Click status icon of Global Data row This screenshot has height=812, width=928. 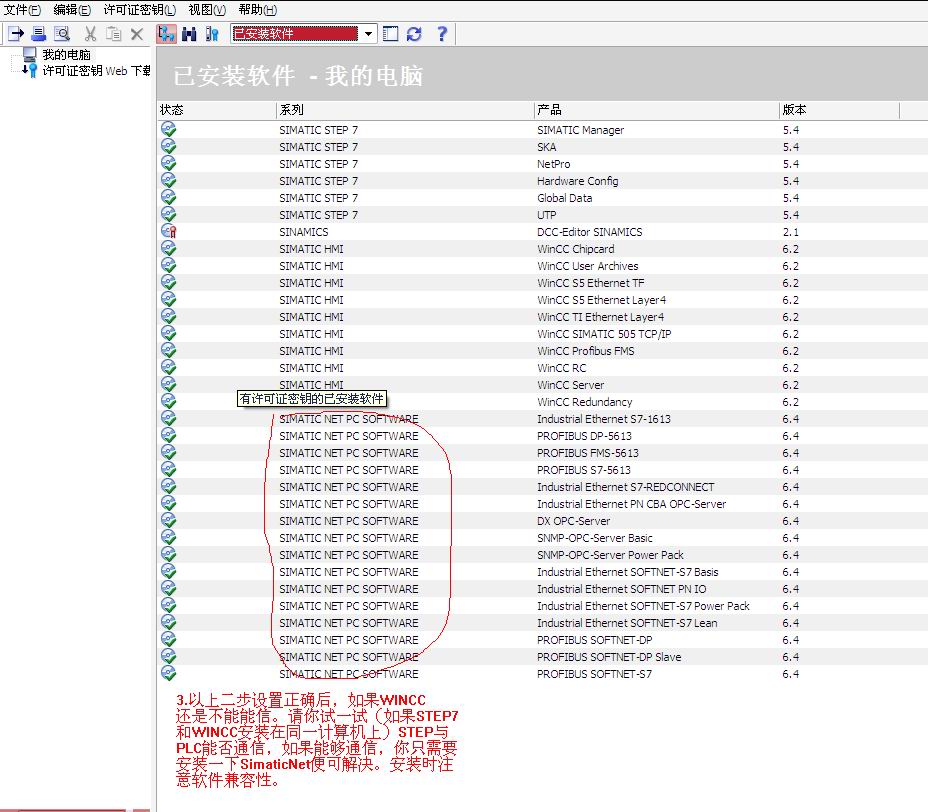click(x=169, y=198)
